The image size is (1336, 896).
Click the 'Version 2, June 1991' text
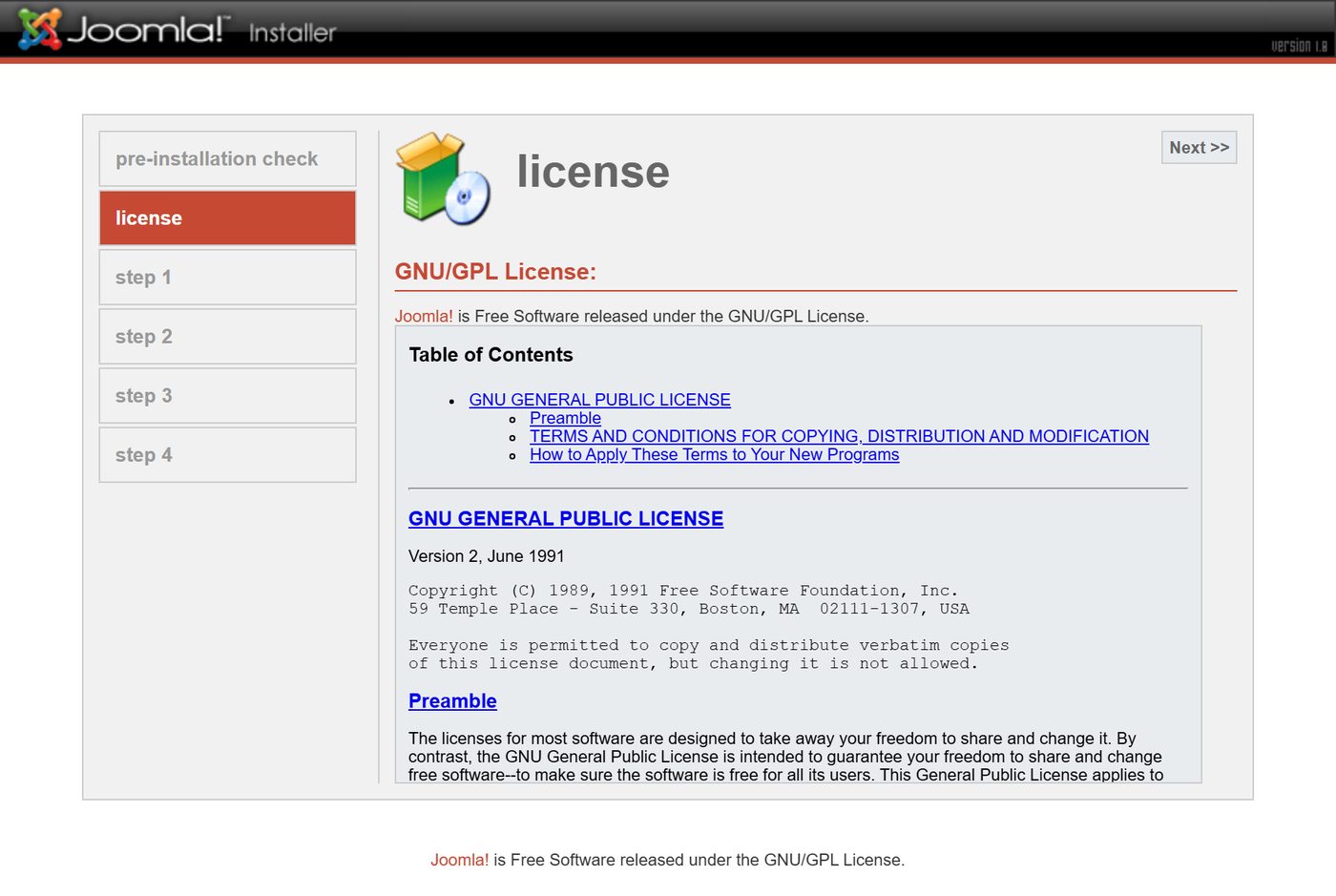click(487, 556)
